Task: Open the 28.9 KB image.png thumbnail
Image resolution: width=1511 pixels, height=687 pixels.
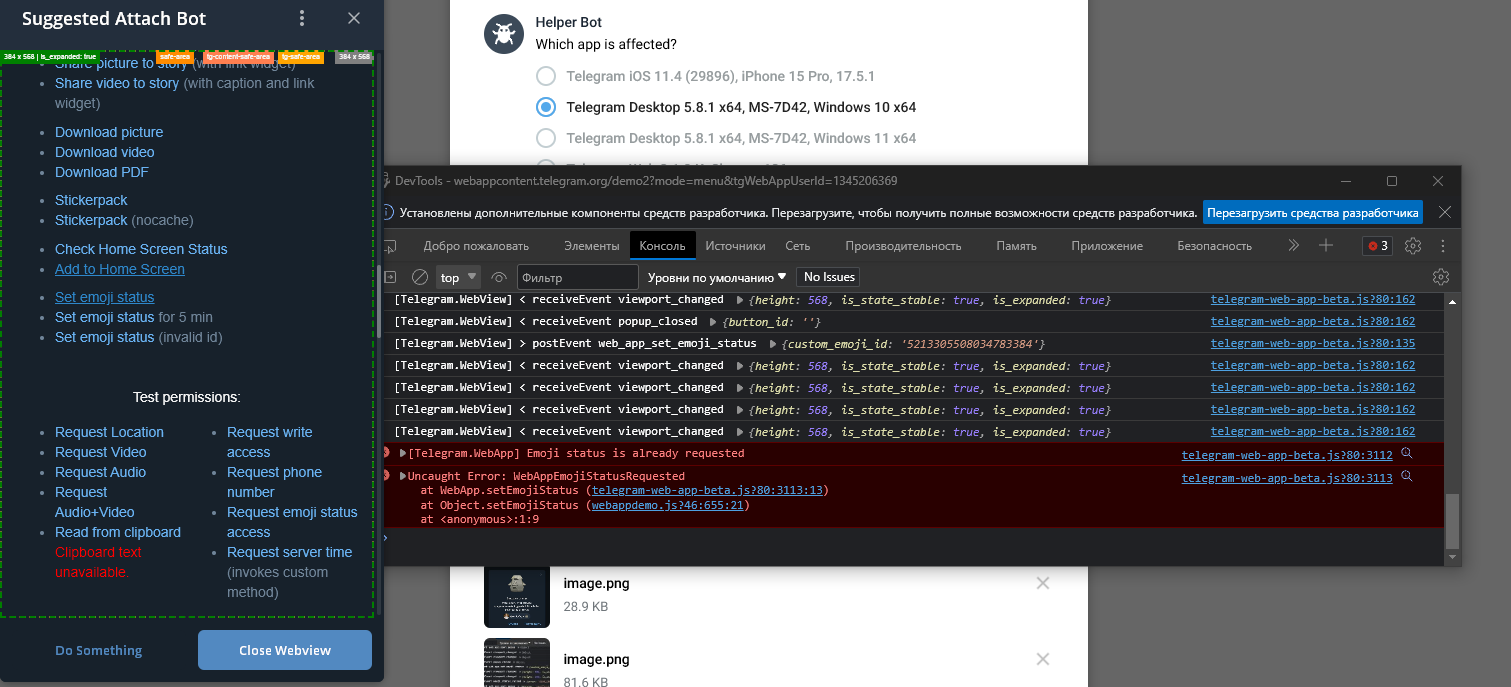Action: pyautogui.click(x=517, y=595)
